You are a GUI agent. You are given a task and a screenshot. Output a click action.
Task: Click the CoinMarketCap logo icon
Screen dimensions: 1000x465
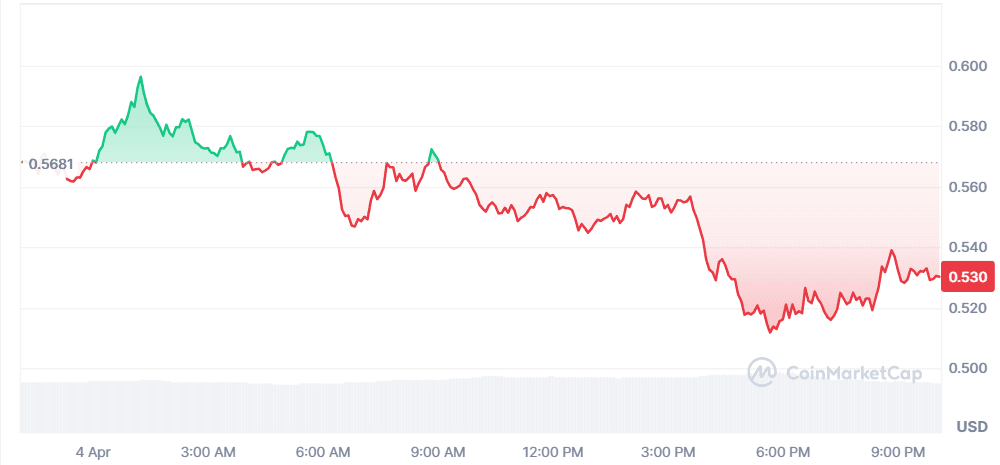point(762,373)
